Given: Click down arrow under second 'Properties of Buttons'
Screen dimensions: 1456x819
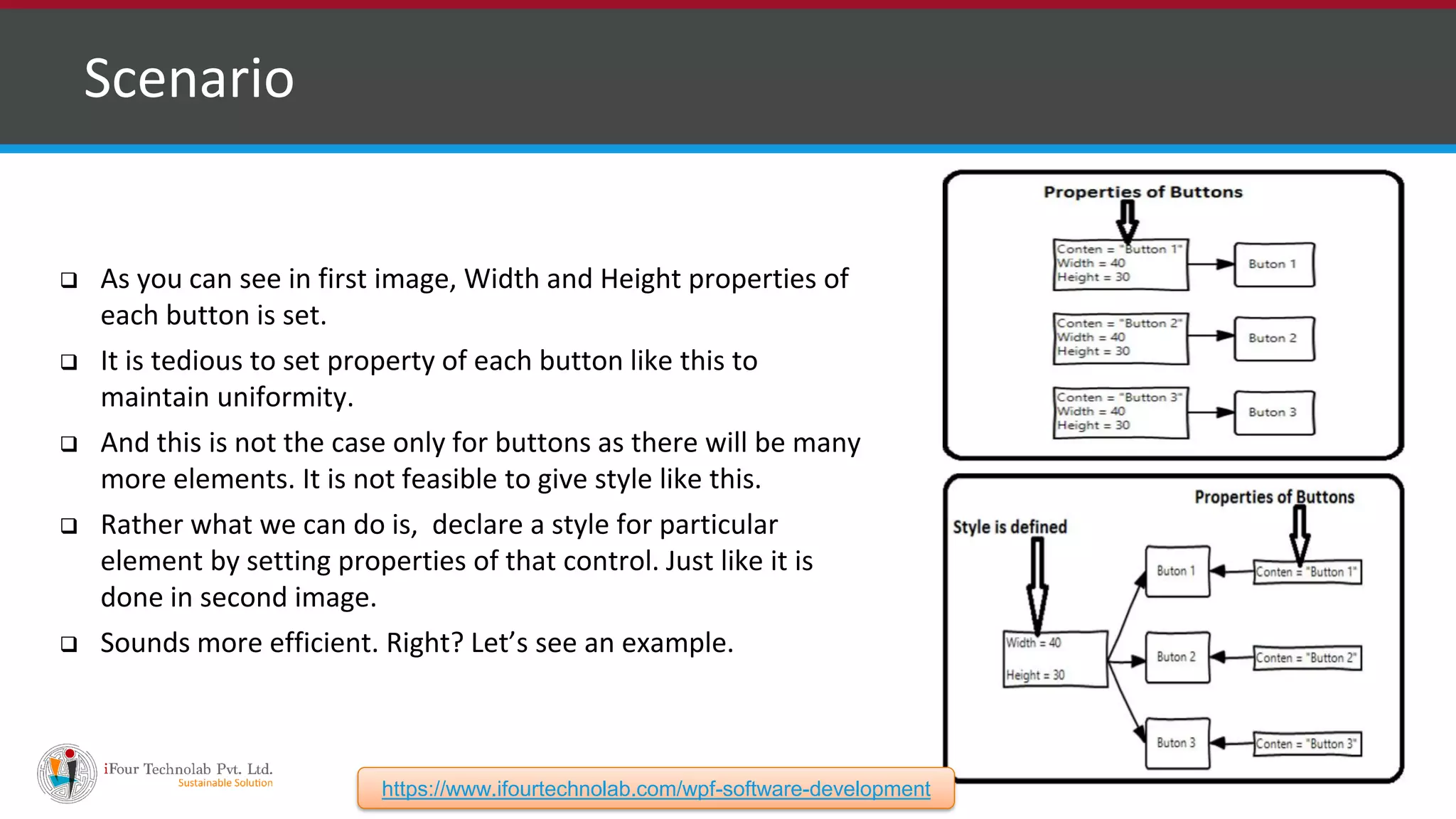Looking at the screenshot, I should [x=1300, y=536].
